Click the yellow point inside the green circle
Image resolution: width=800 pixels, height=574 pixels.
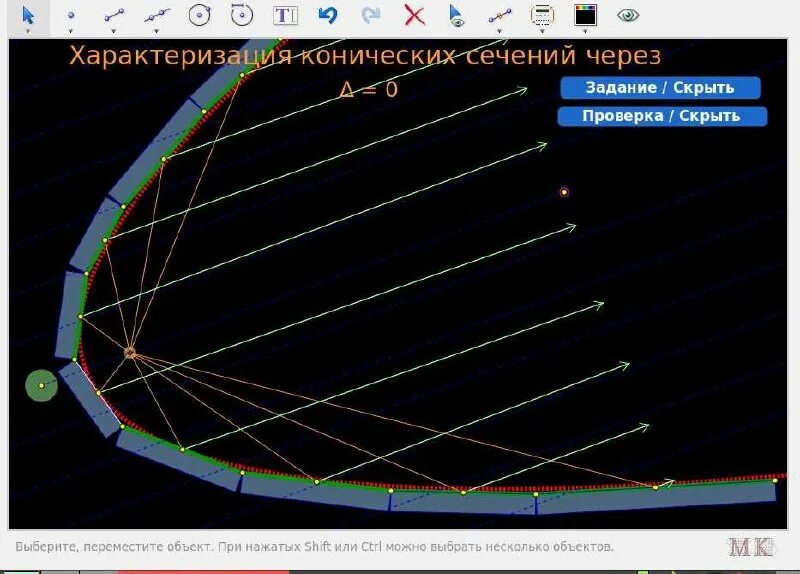point(42,386)
